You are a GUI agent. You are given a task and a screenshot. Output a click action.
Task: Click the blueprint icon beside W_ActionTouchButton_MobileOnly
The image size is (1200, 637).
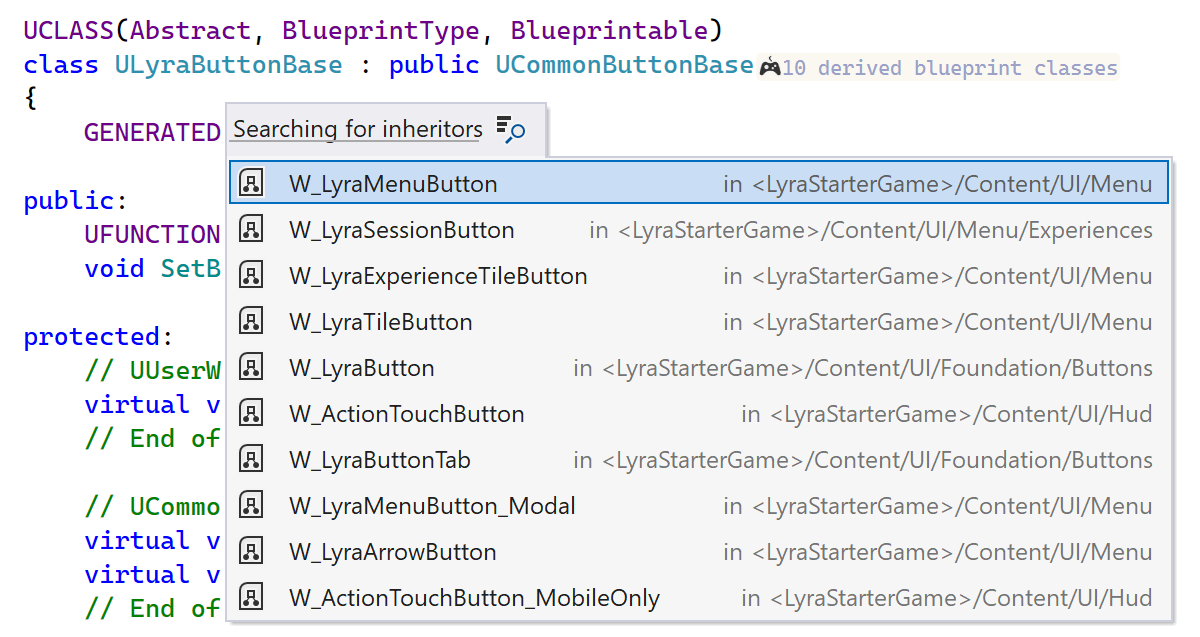click(x=252, y=598)
